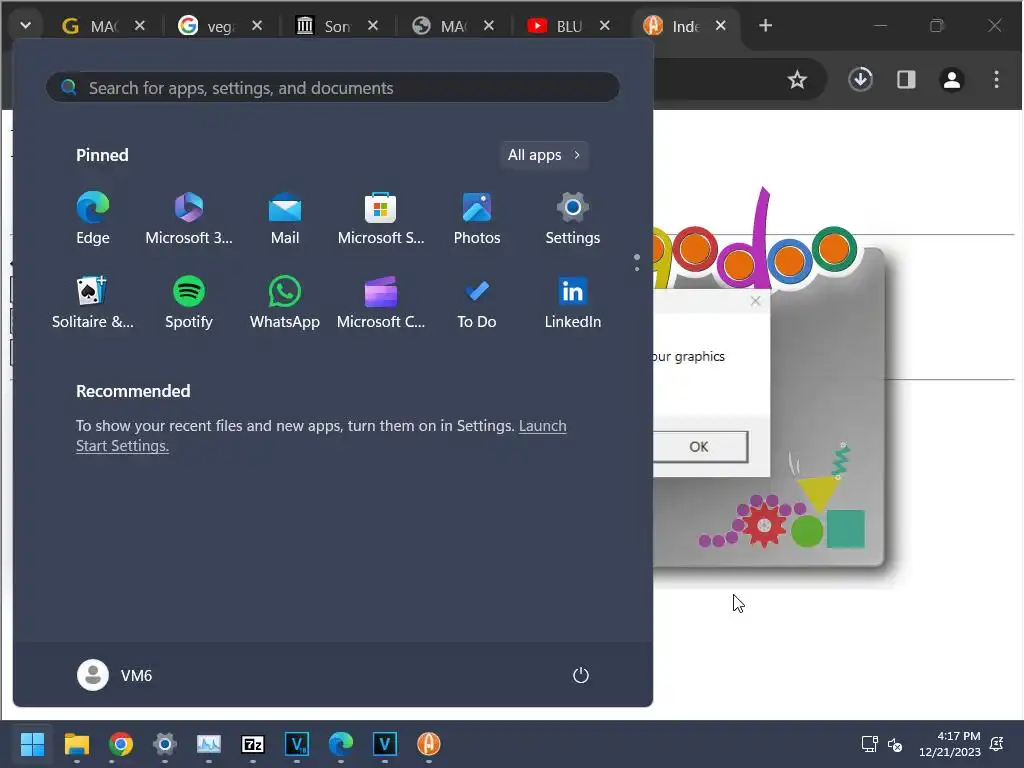
Task: Open Spotify from Start menu
Action: tap(189, 302)
